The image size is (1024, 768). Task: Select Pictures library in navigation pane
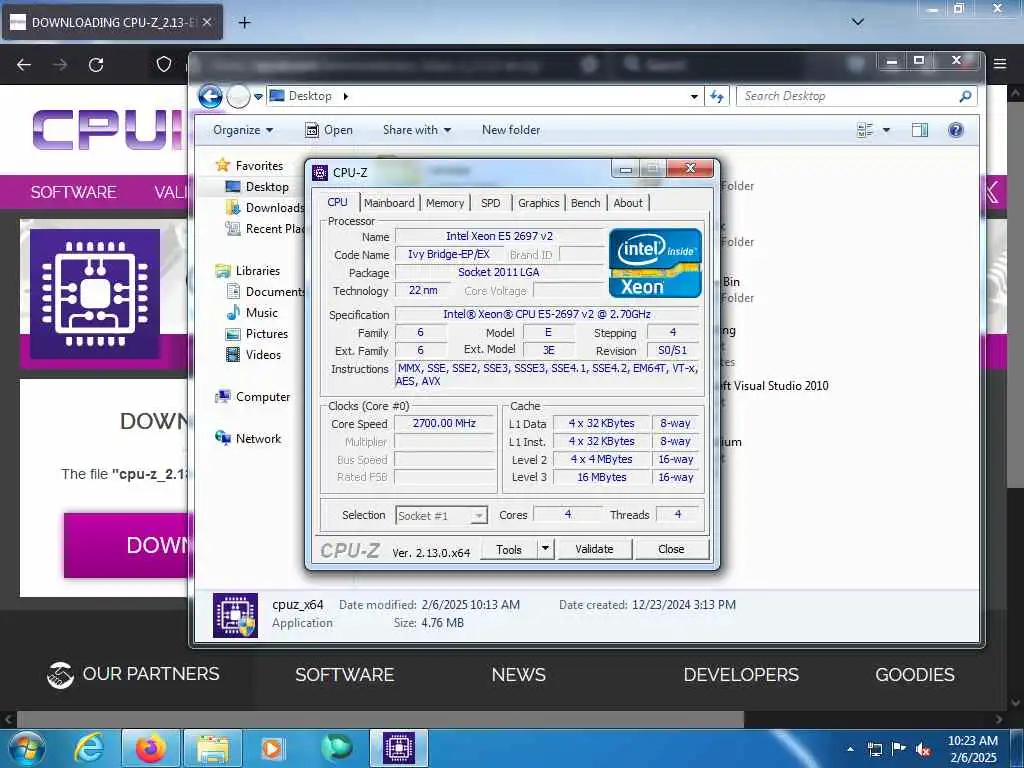pos(266,334)
